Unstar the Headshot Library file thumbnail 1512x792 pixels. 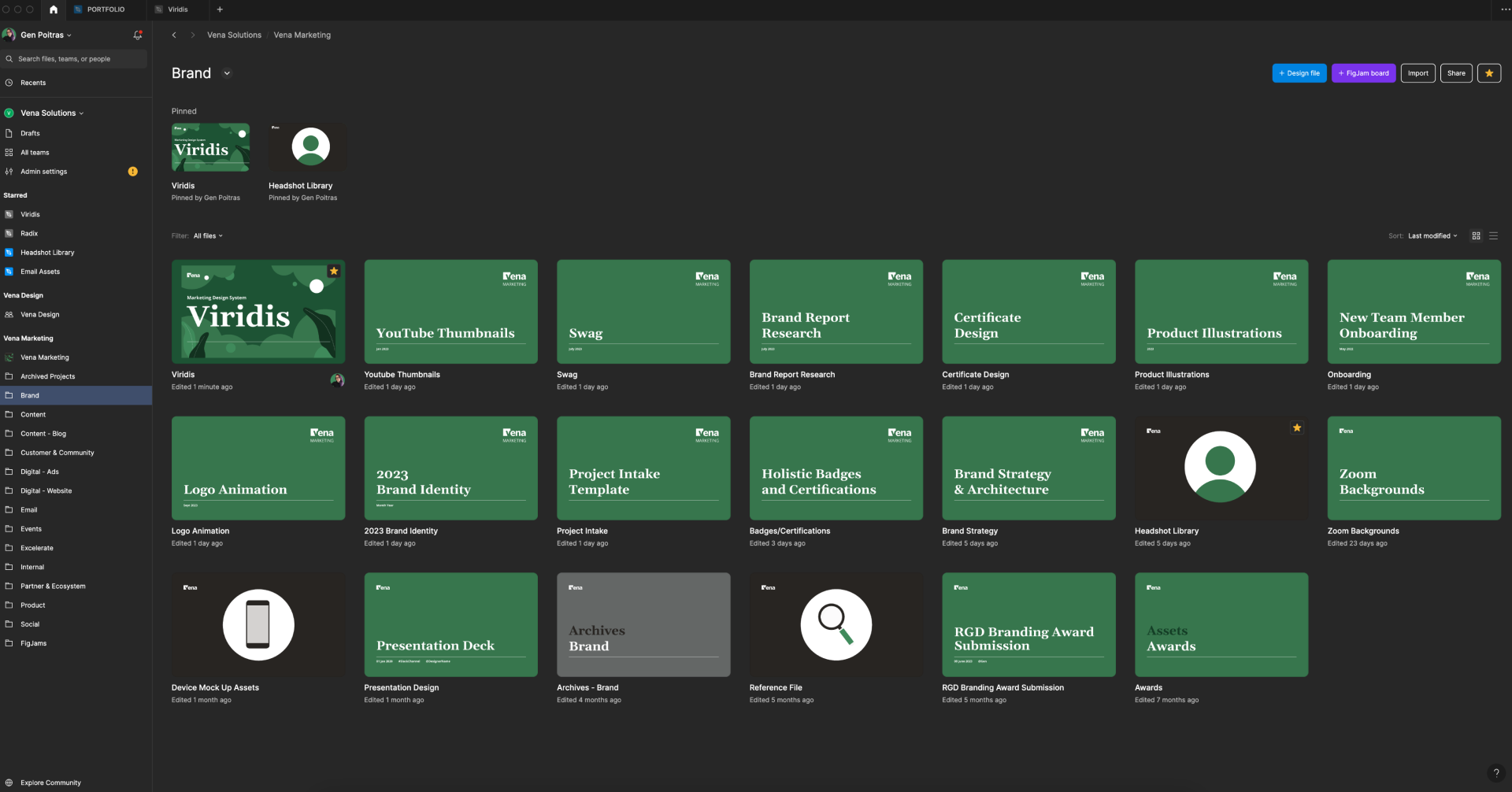1296,427
